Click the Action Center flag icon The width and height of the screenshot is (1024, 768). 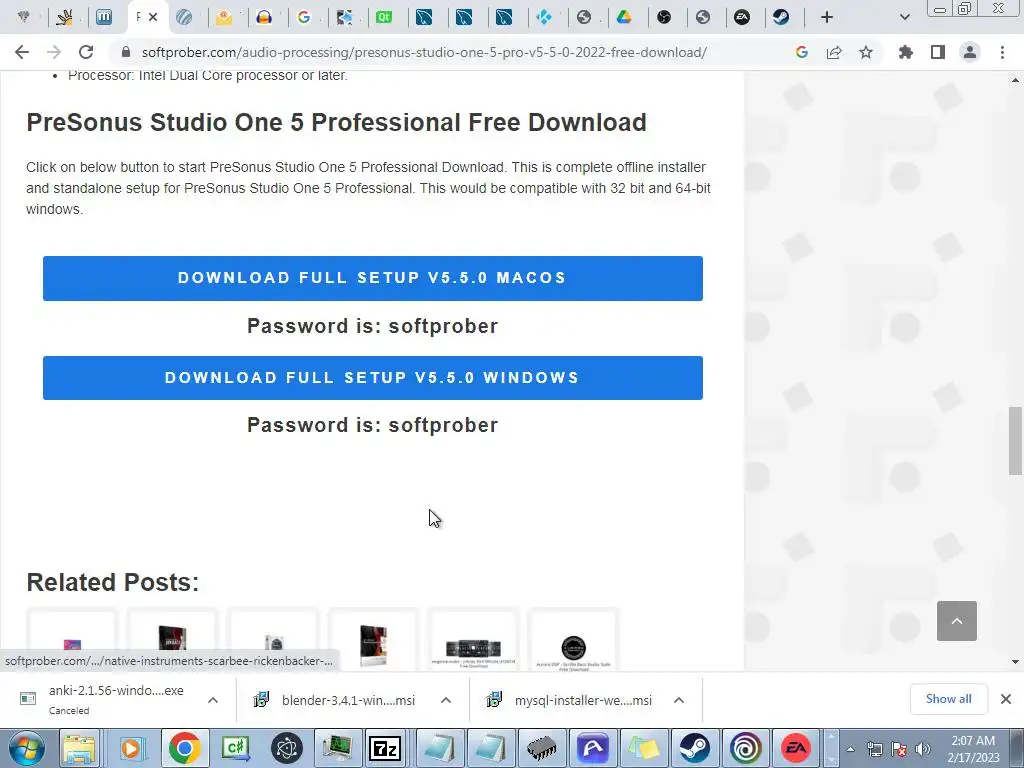tap(899, 749)
